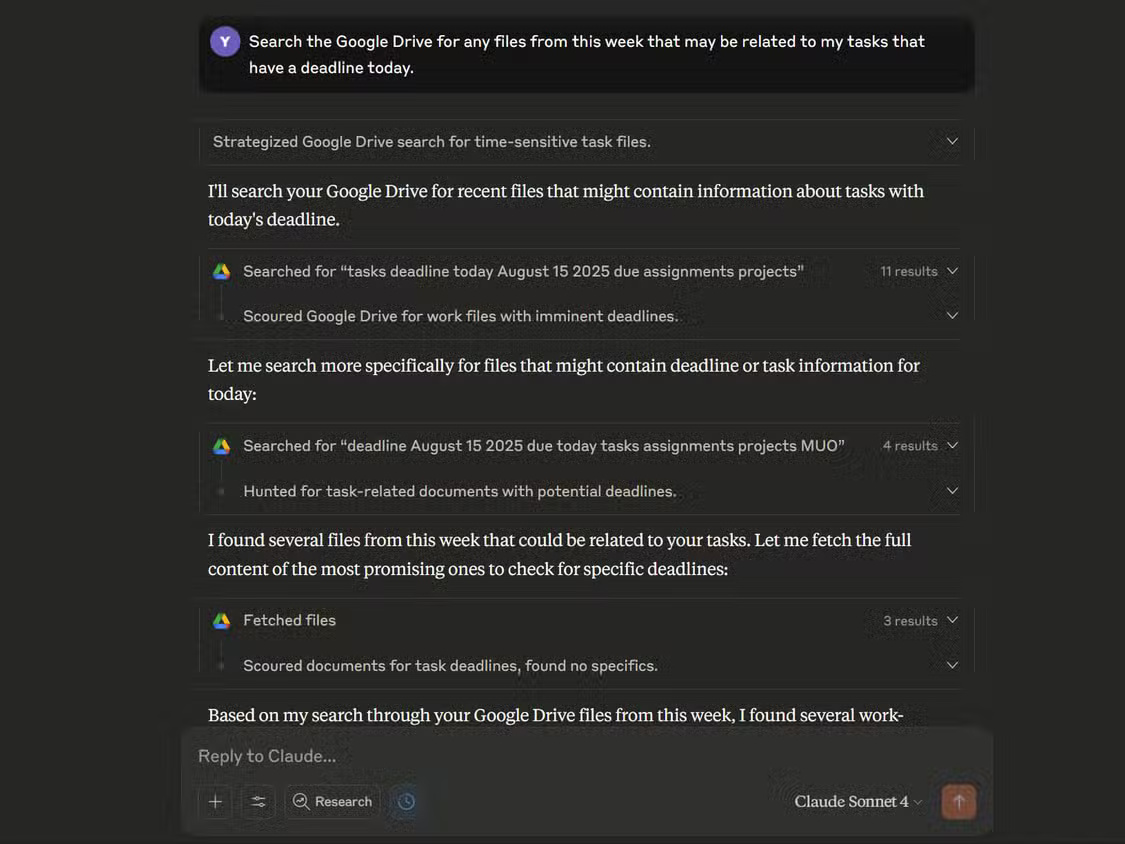Toggle Research mode in the reply bar
This screenshot has height=844, width=1125.
[332, 801]
